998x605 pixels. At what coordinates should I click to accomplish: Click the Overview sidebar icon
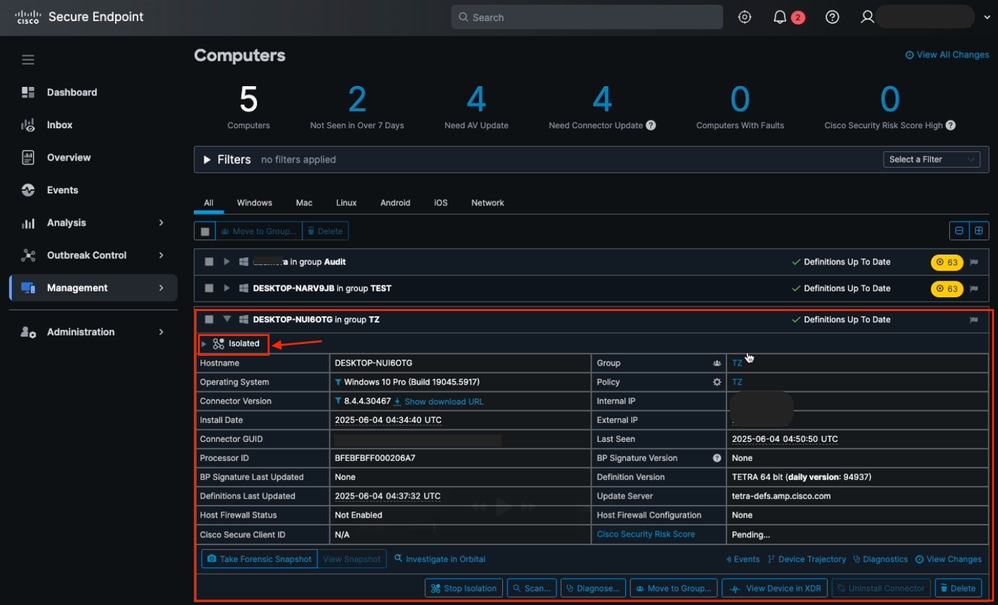point(28,157)
